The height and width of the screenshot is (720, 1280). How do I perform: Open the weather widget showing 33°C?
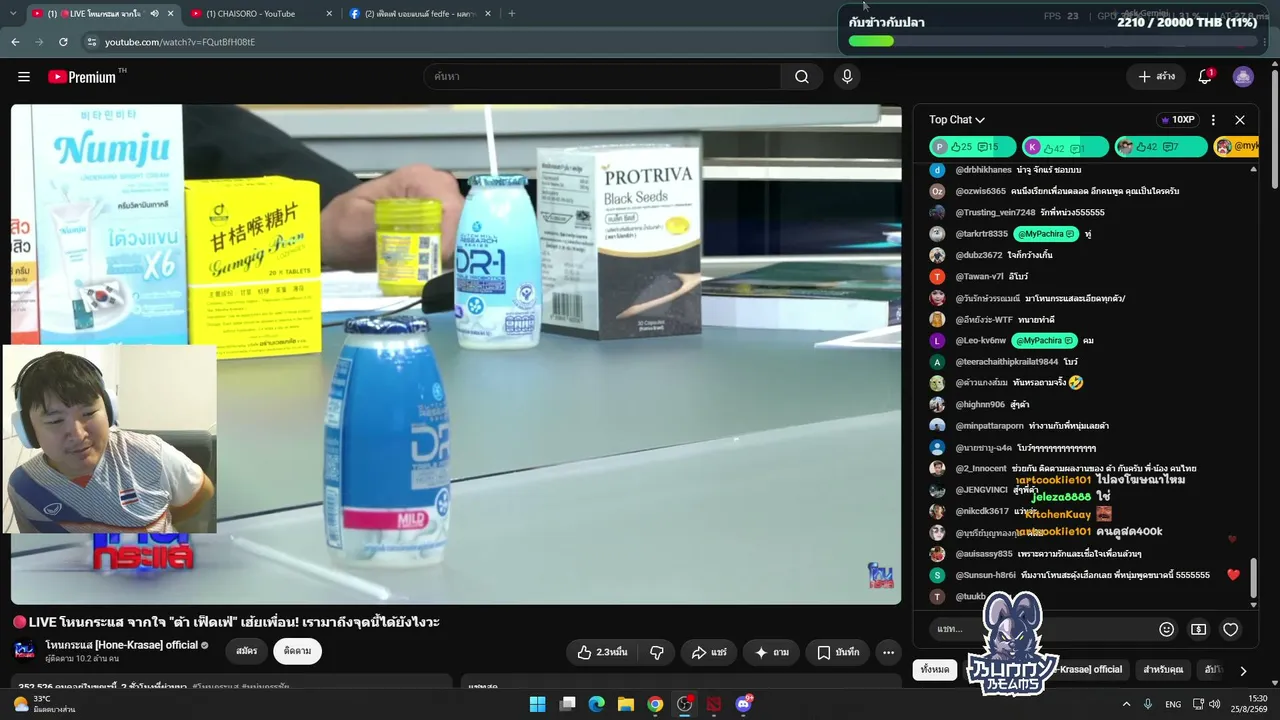pyautogui.click(x=44, y=704)
